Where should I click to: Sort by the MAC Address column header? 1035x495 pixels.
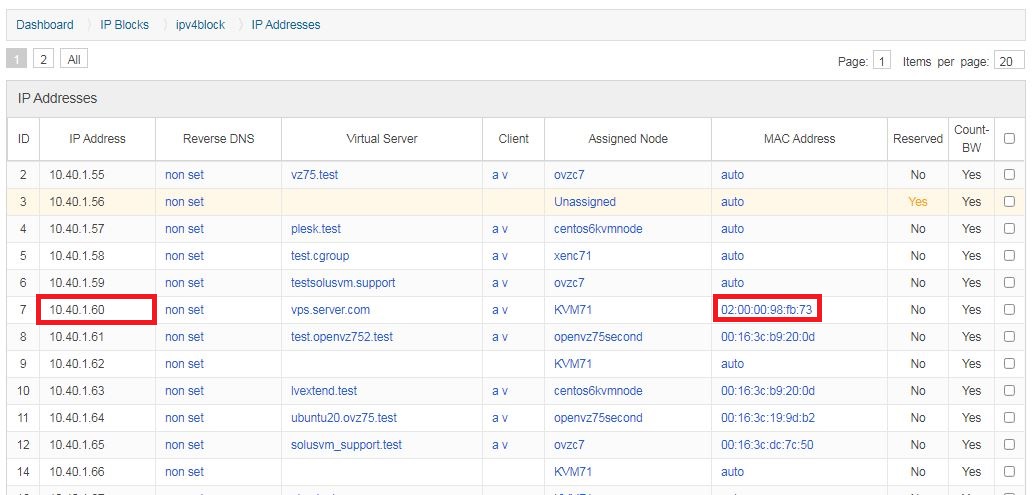(x=799, y=139)
